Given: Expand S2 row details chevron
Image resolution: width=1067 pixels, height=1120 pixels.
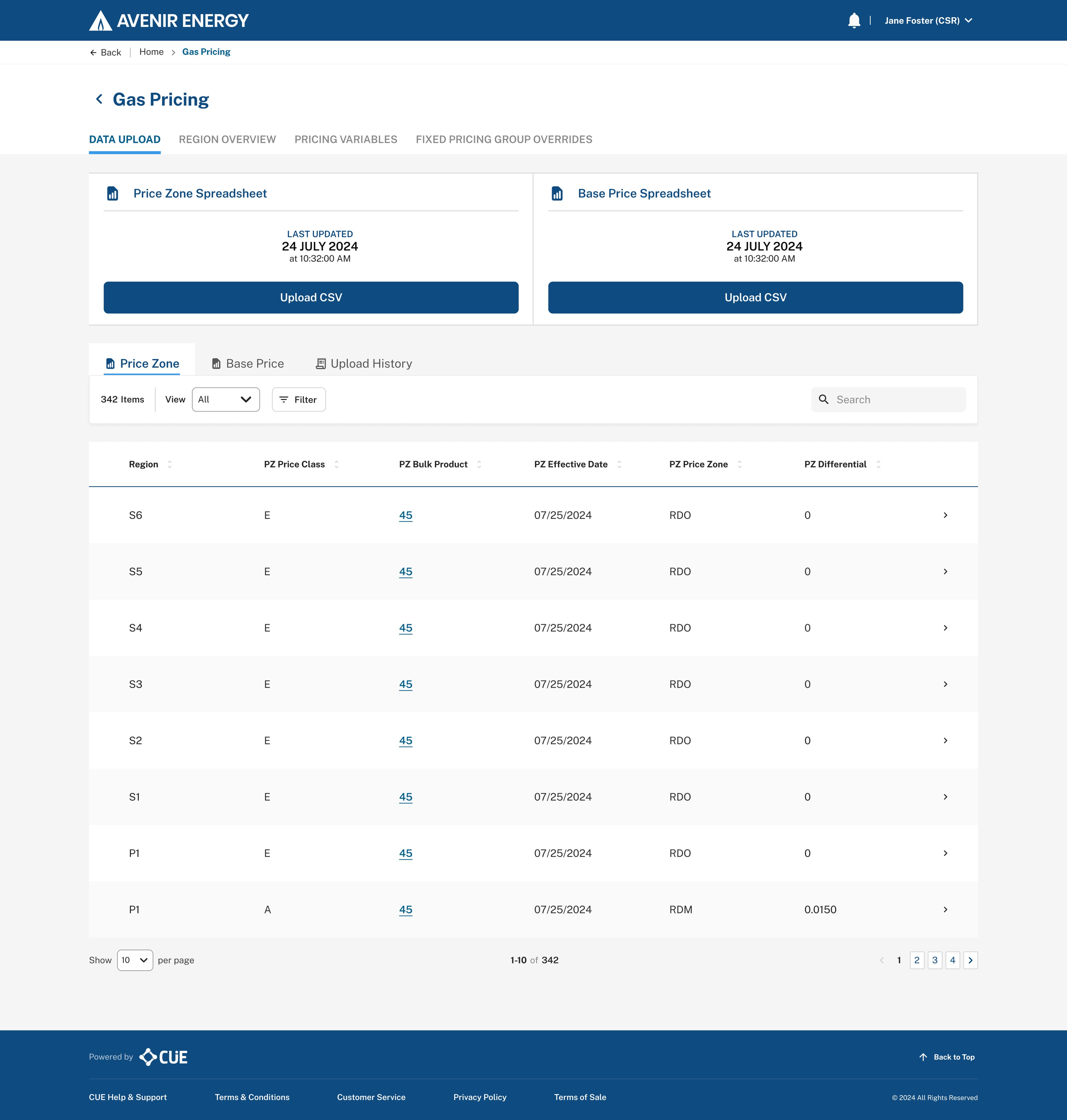Looking at the screenshot, I should (945, 740).
